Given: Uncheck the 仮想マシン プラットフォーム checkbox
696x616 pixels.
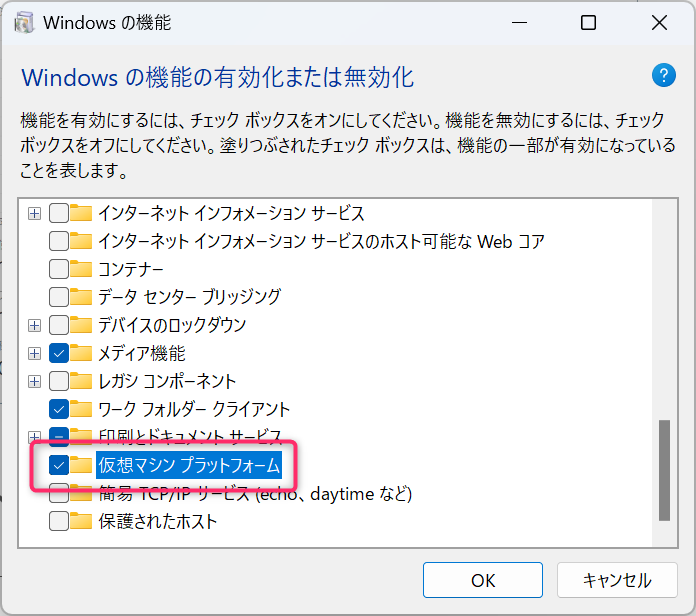Looking at the screenshot, I should tap(58, 465).
